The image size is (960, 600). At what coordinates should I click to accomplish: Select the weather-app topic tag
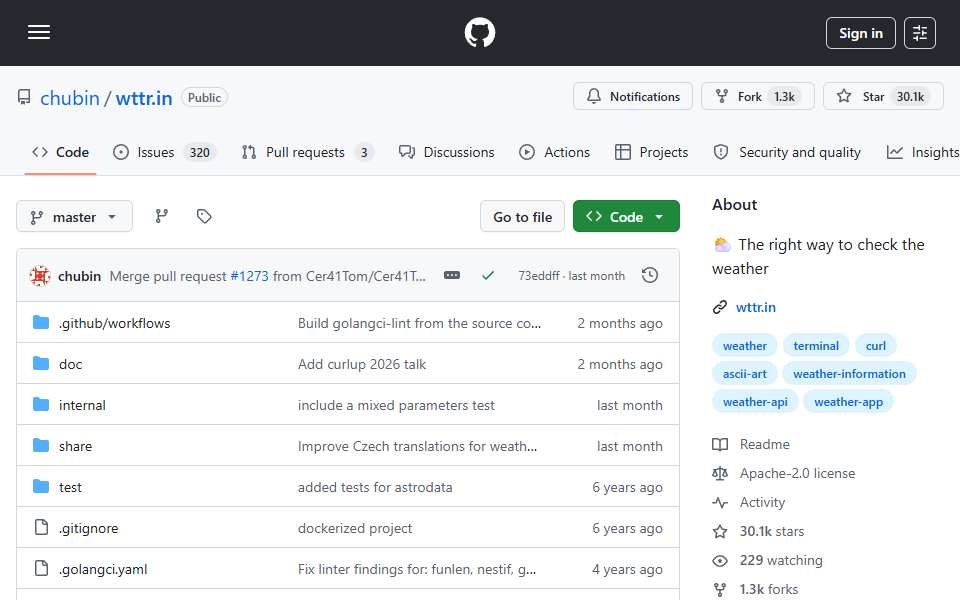tap(849, 402)
